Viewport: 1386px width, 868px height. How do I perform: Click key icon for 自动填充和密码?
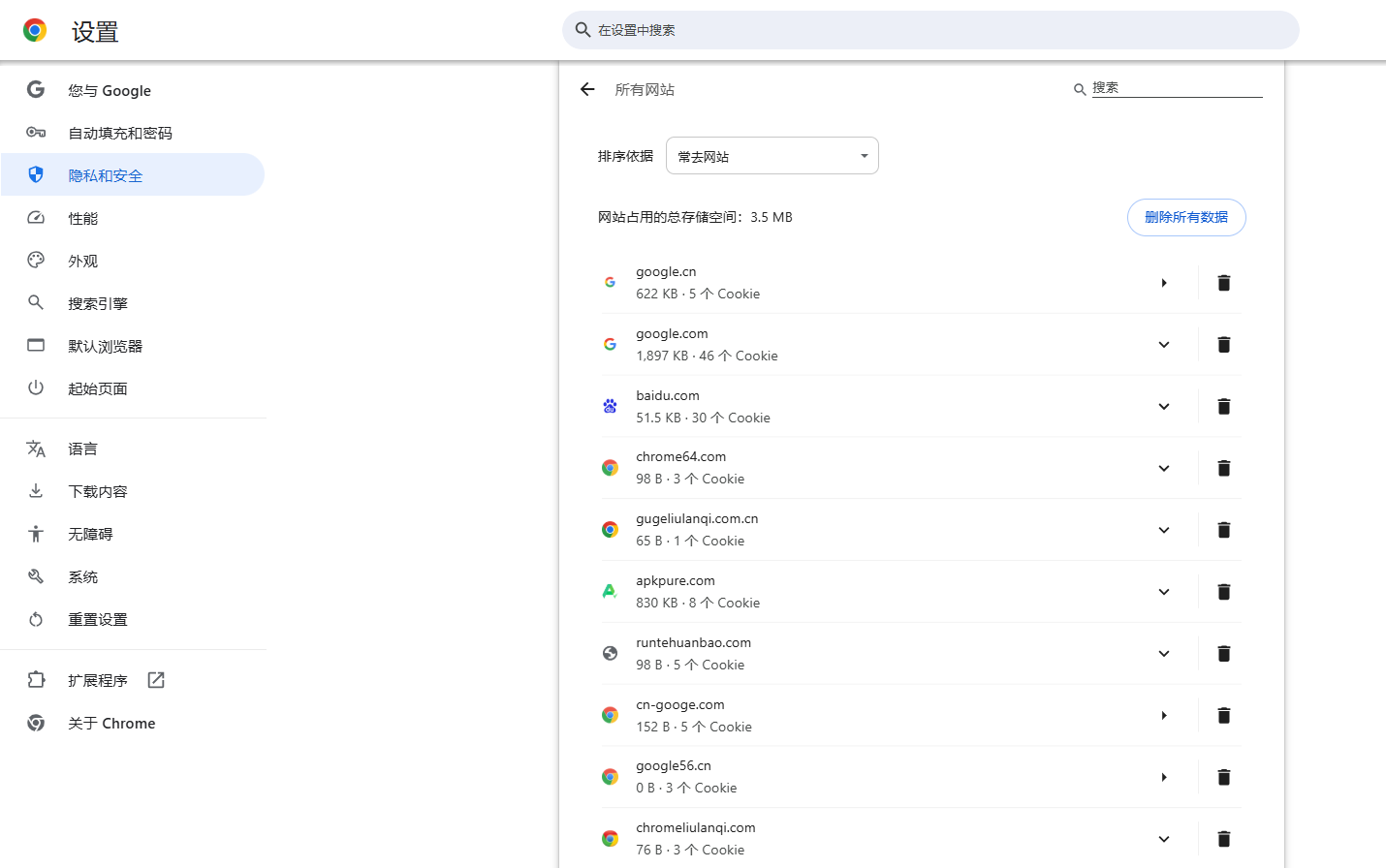click(36, 133)
